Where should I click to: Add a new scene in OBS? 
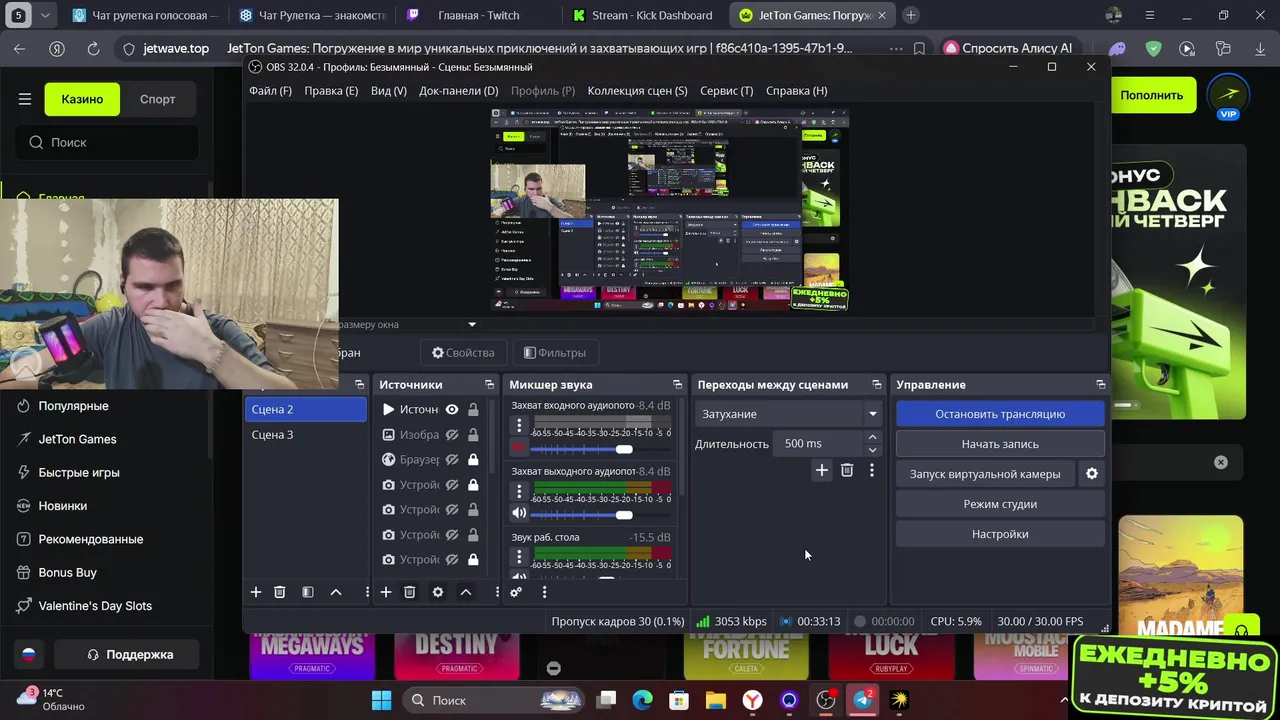pyautogui.click(x=256, y=592)
